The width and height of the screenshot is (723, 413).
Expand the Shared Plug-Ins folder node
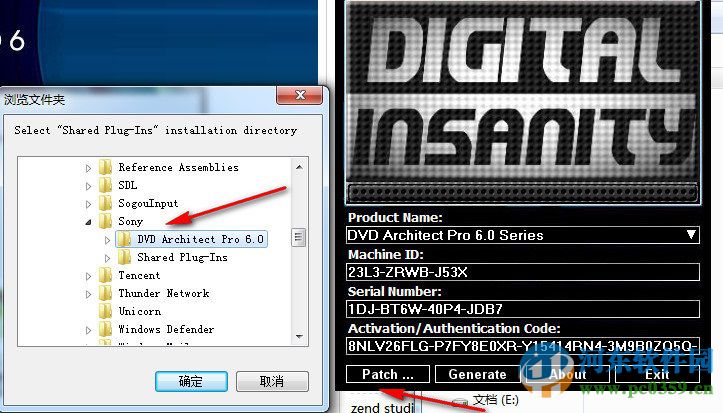107,258
